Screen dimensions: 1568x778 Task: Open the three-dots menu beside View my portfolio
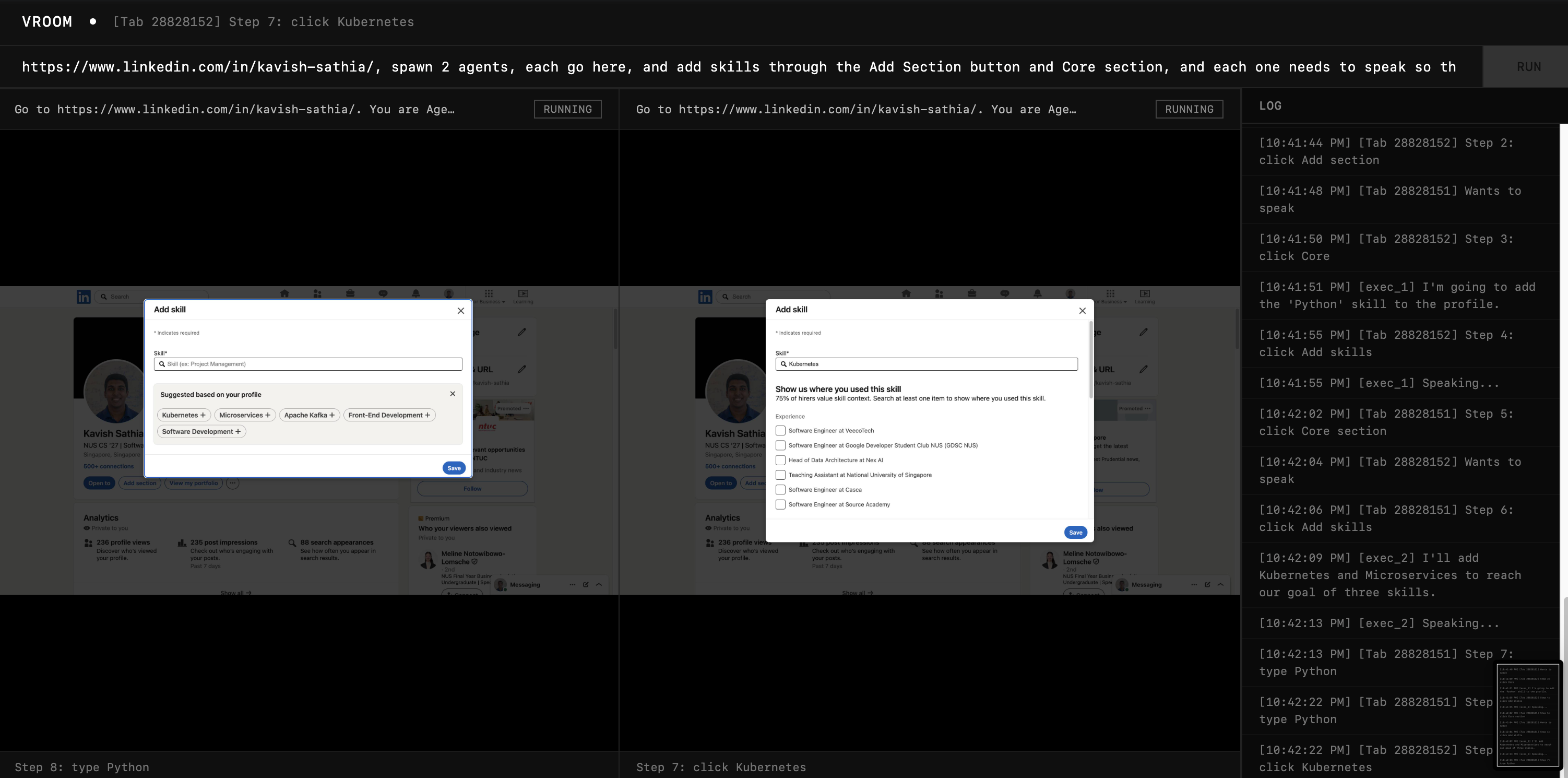[232, 484]
